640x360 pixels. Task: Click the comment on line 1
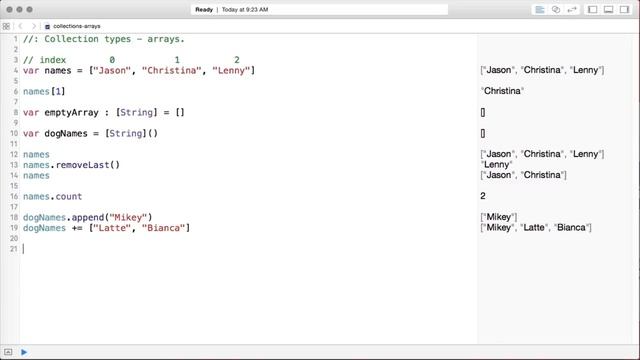pyautogui.click(x=104, y=39)
